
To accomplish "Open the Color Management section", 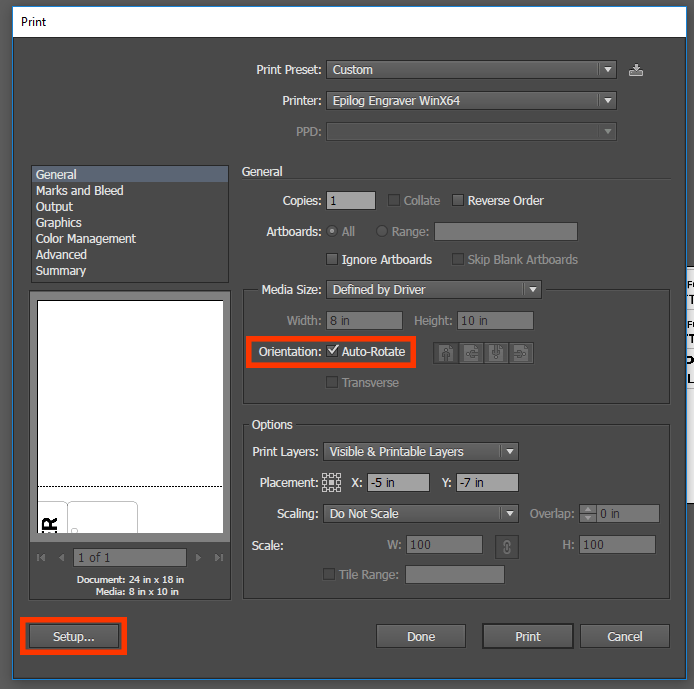I will (x=86, y=239).
